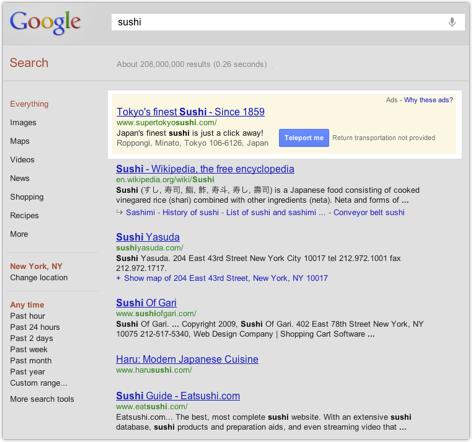Click the sushi search input field
Screen dimensions: 472x442
coord(288,22)
